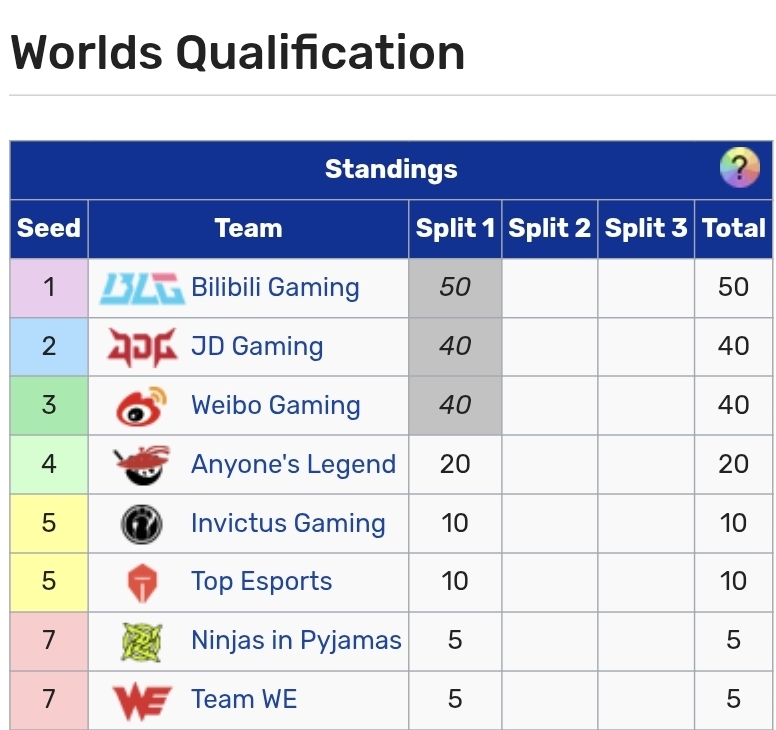Click the JD Gaming team logo
This screenshot has height=730, width=776.
[141, 347]
